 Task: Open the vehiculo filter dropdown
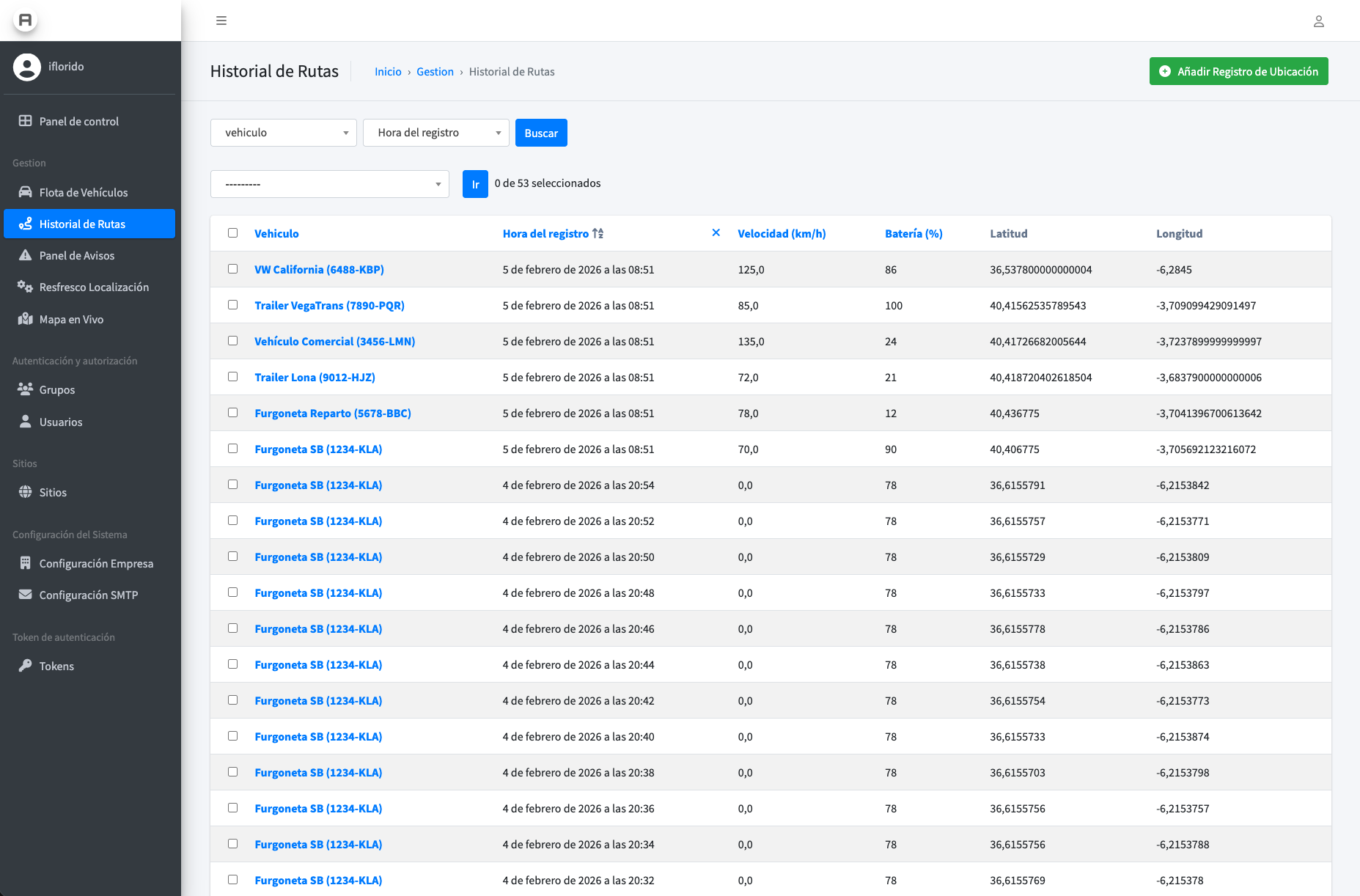click(x=283, y=133)
